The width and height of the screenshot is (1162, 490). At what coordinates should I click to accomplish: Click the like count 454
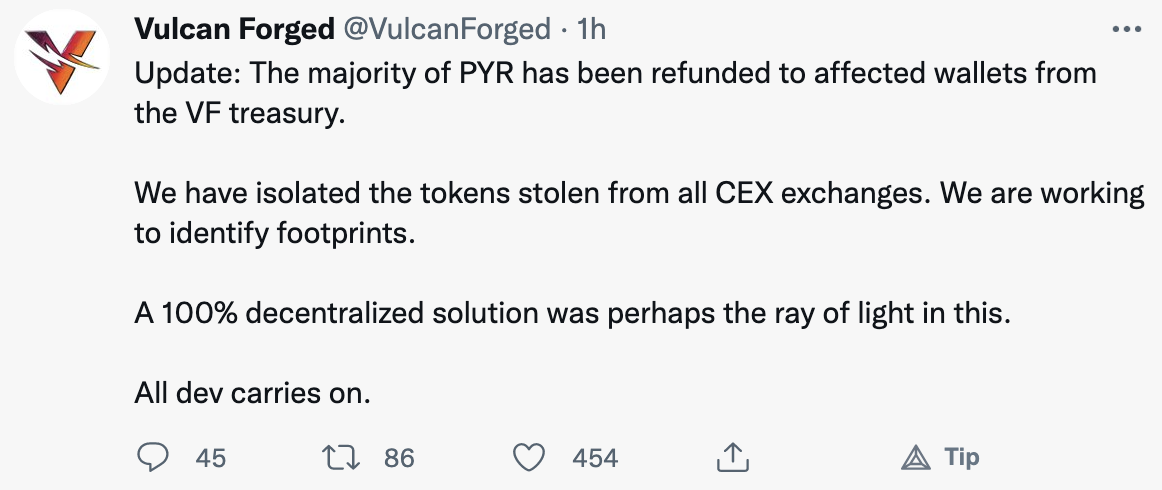click(595, 458)
